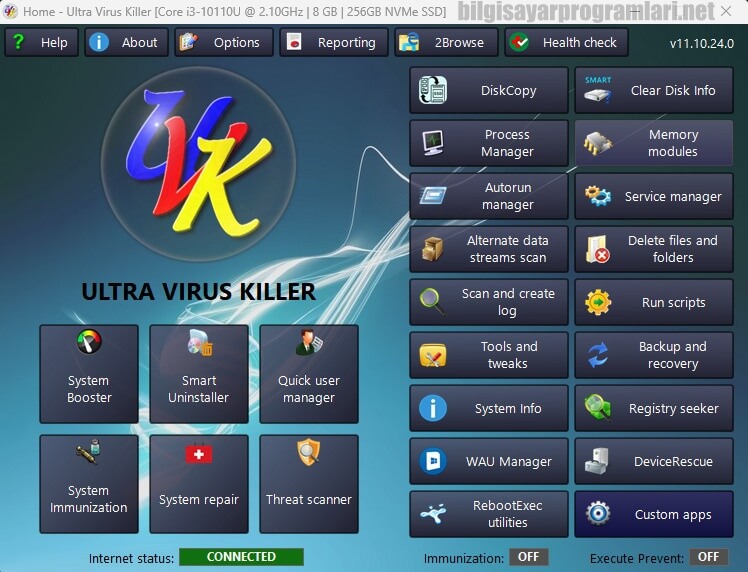Click the Tools and tweaks icon

coord(433,355)
